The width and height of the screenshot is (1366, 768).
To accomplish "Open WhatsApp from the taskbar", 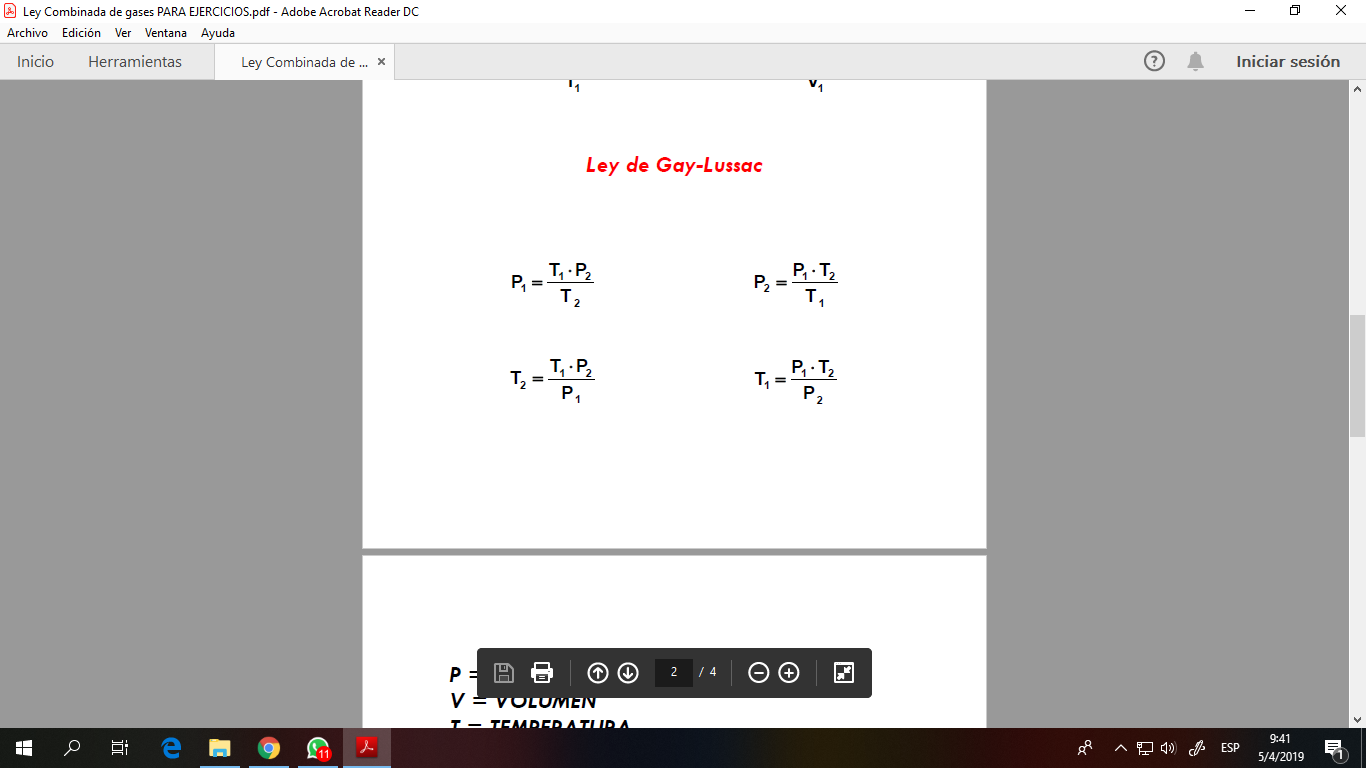I will [x=318, y=748].
